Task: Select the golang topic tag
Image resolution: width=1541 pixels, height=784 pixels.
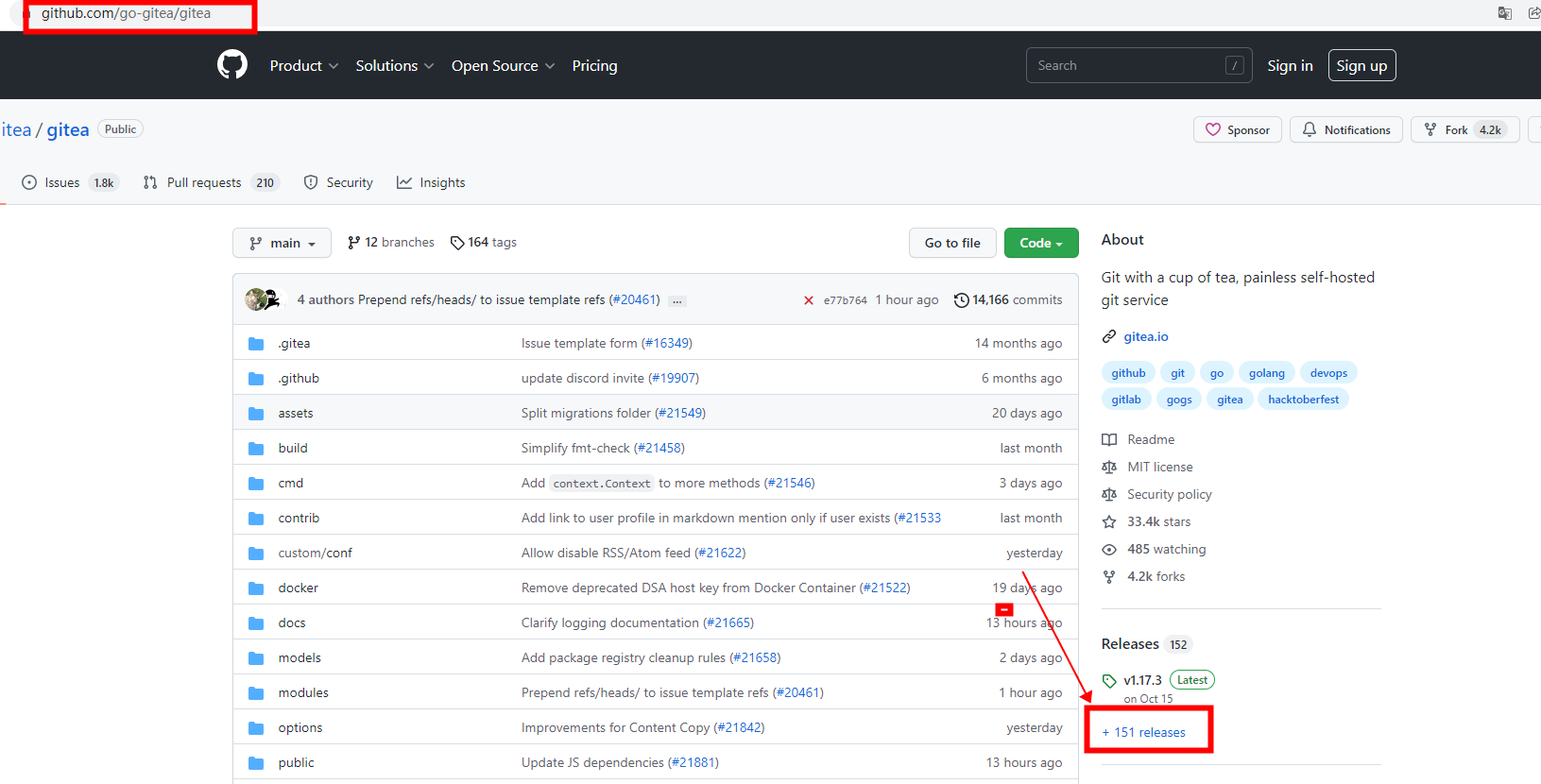Action: coord(1267,373)
